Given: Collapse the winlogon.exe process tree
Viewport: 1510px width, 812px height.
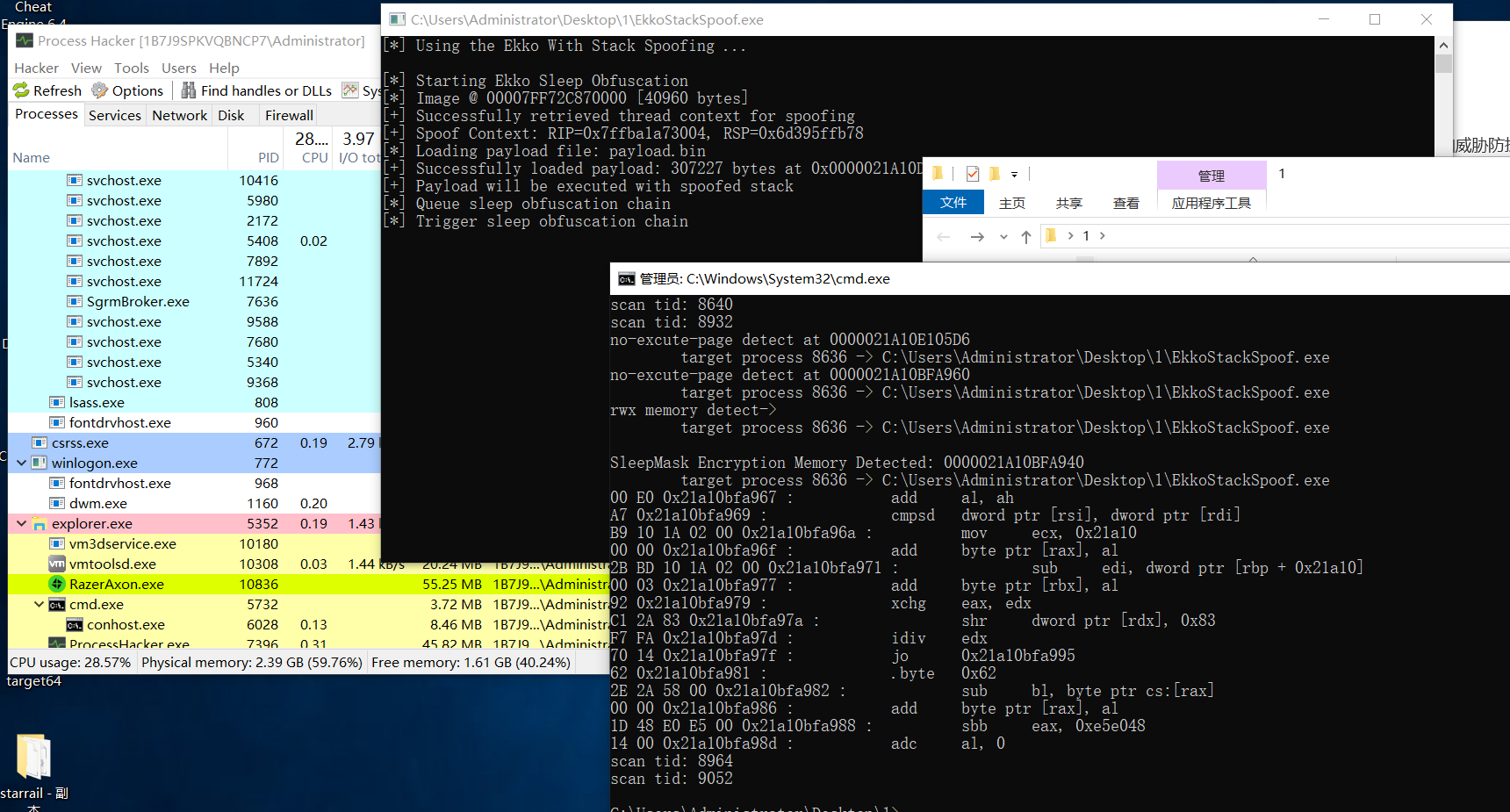Looking at the screenshot, I should tap(22, 463).
